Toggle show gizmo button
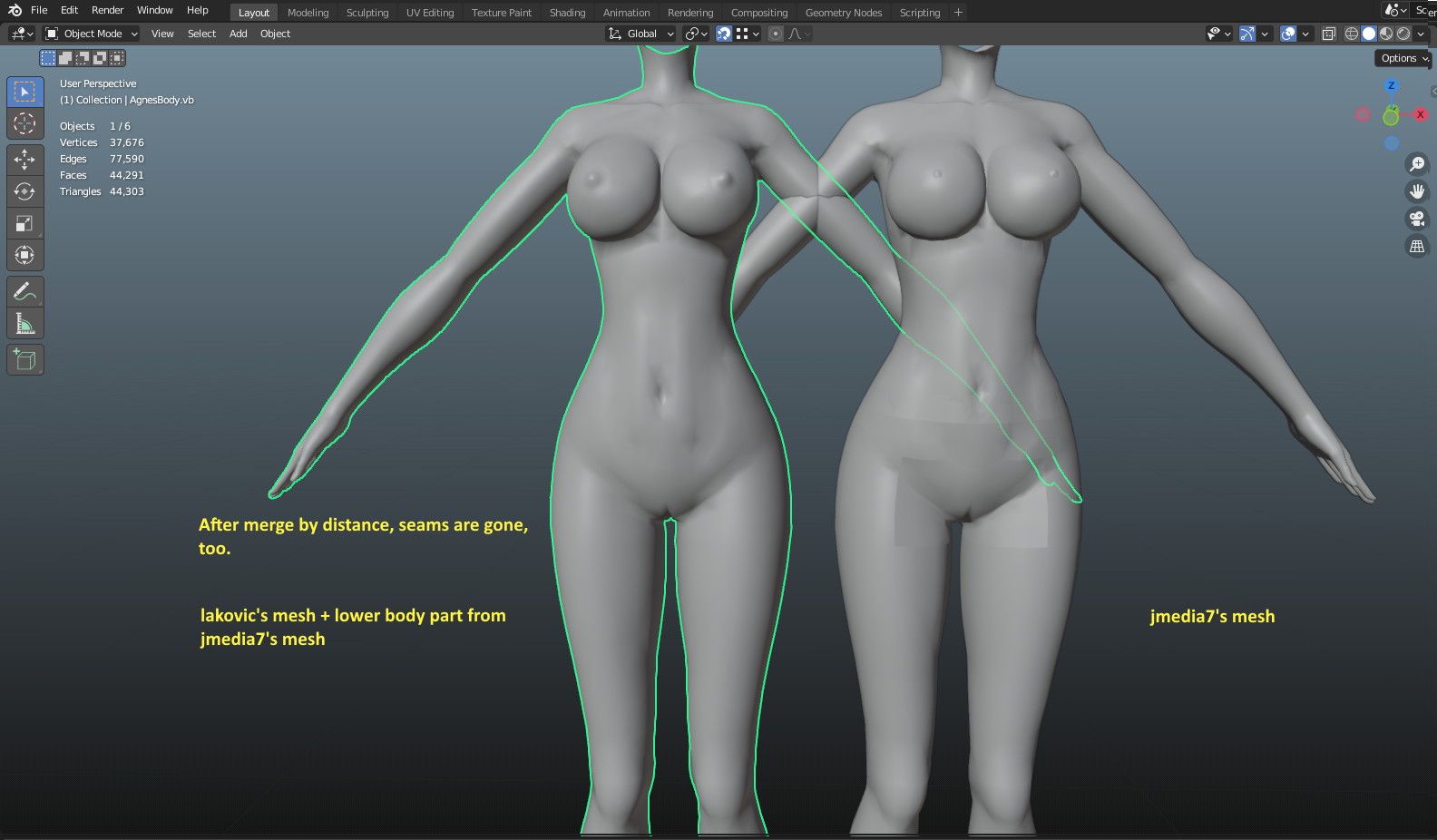The image size is (1437, 840). point(1247,34)
